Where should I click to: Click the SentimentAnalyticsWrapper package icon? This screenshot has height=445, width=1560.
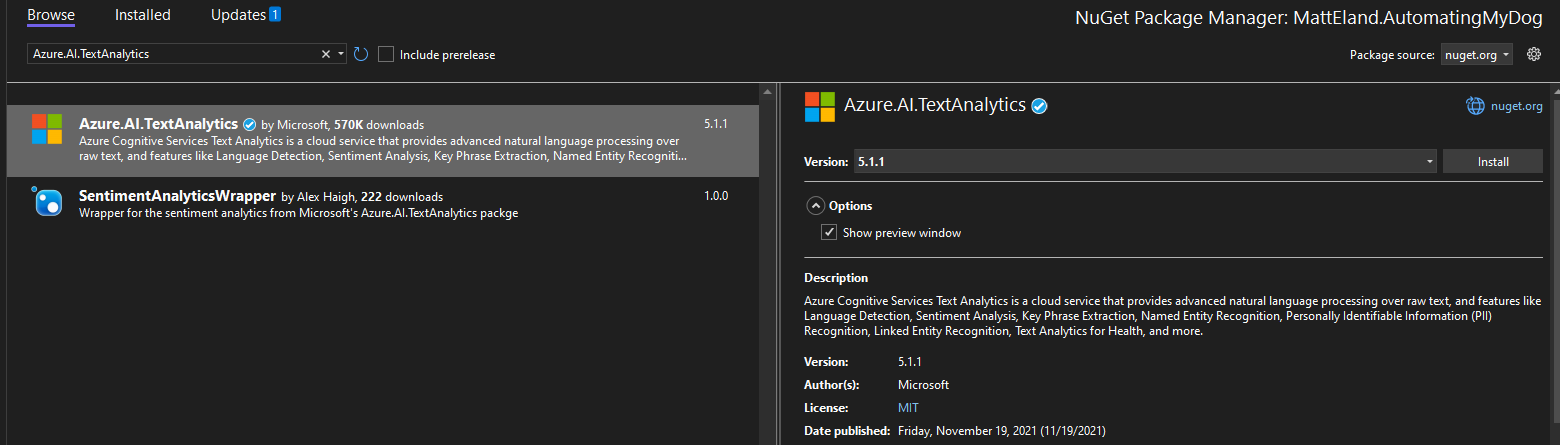(x=47, y=201)
